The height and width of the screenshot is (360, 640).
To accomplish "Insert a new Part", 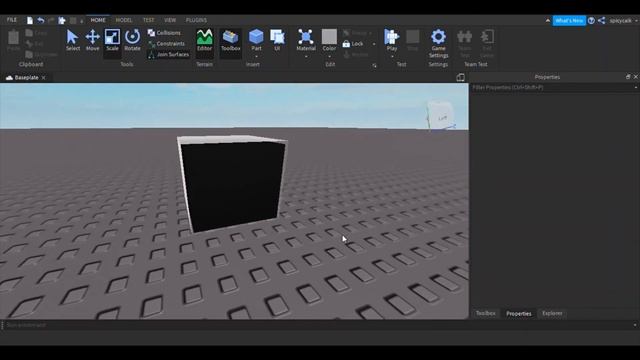I will click(256, 40).
